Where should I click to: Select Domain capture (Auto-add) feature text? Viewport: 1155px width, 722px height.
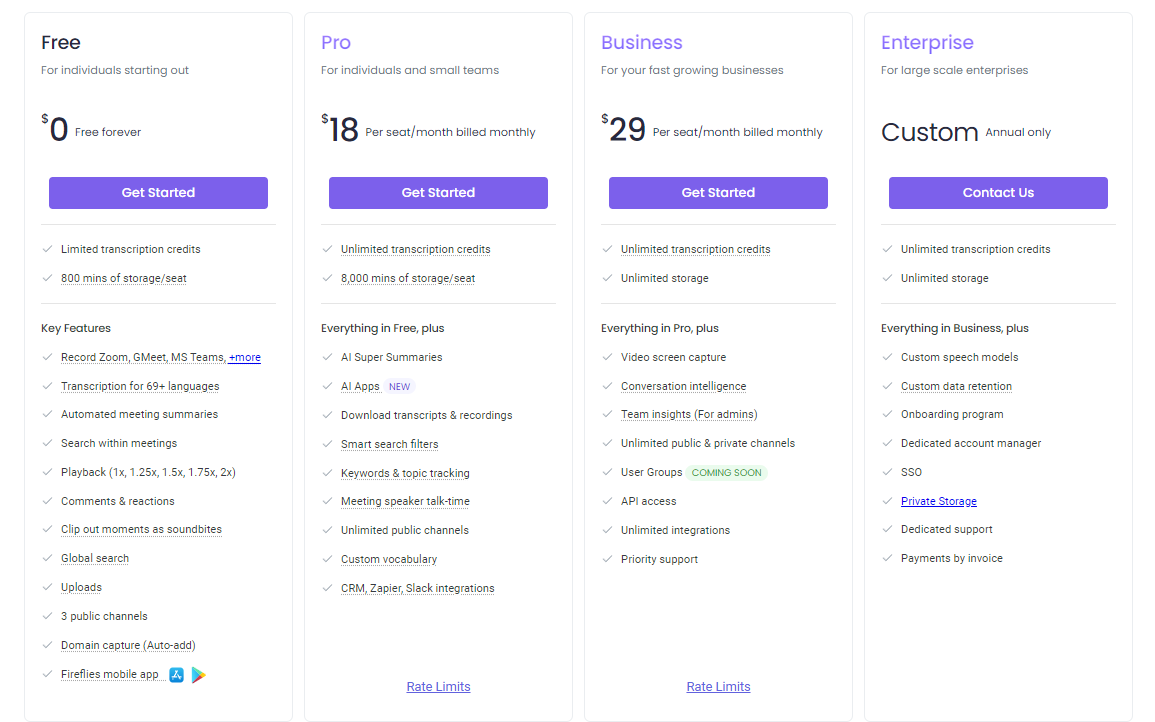click(x=126, y=645)
